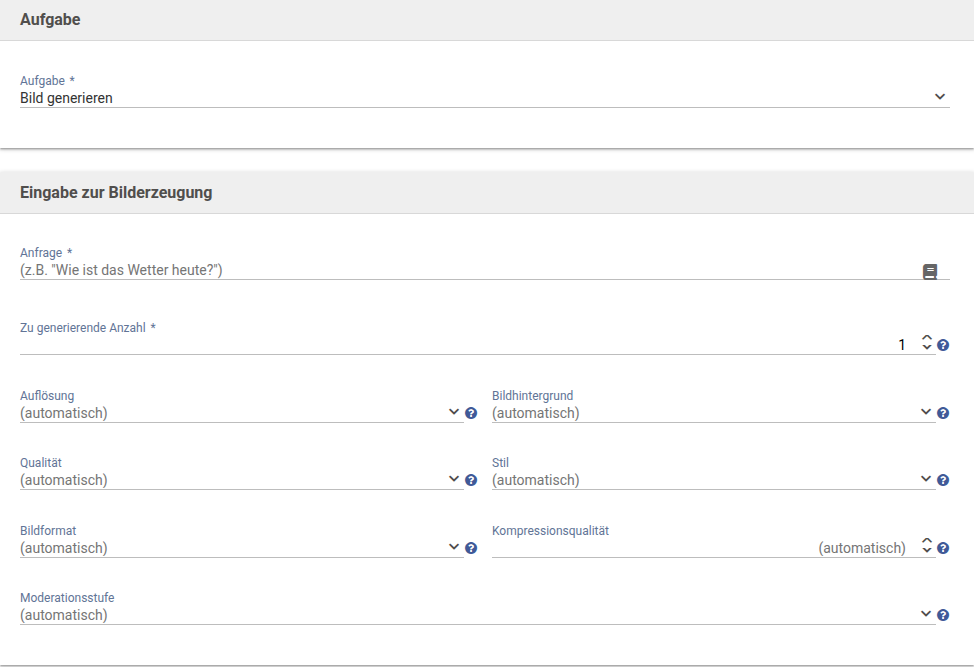The height and width of the screenshot is (667, 974).
Task: Click the Kompressionsqualität stepper arrows
Action: pyautogui.click(x=927, y=546)
